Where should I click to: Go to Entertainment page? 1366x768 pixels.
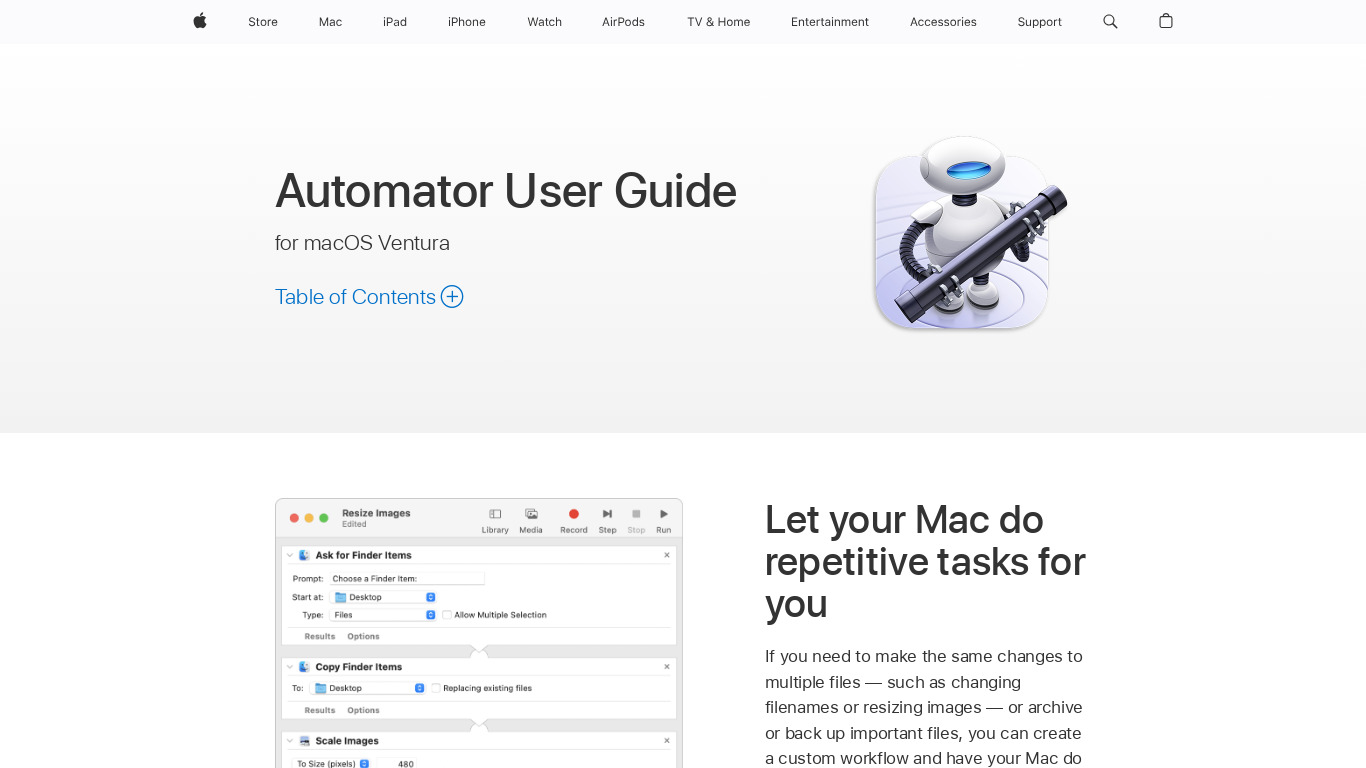pyautogui.click(x=830, y=22)
